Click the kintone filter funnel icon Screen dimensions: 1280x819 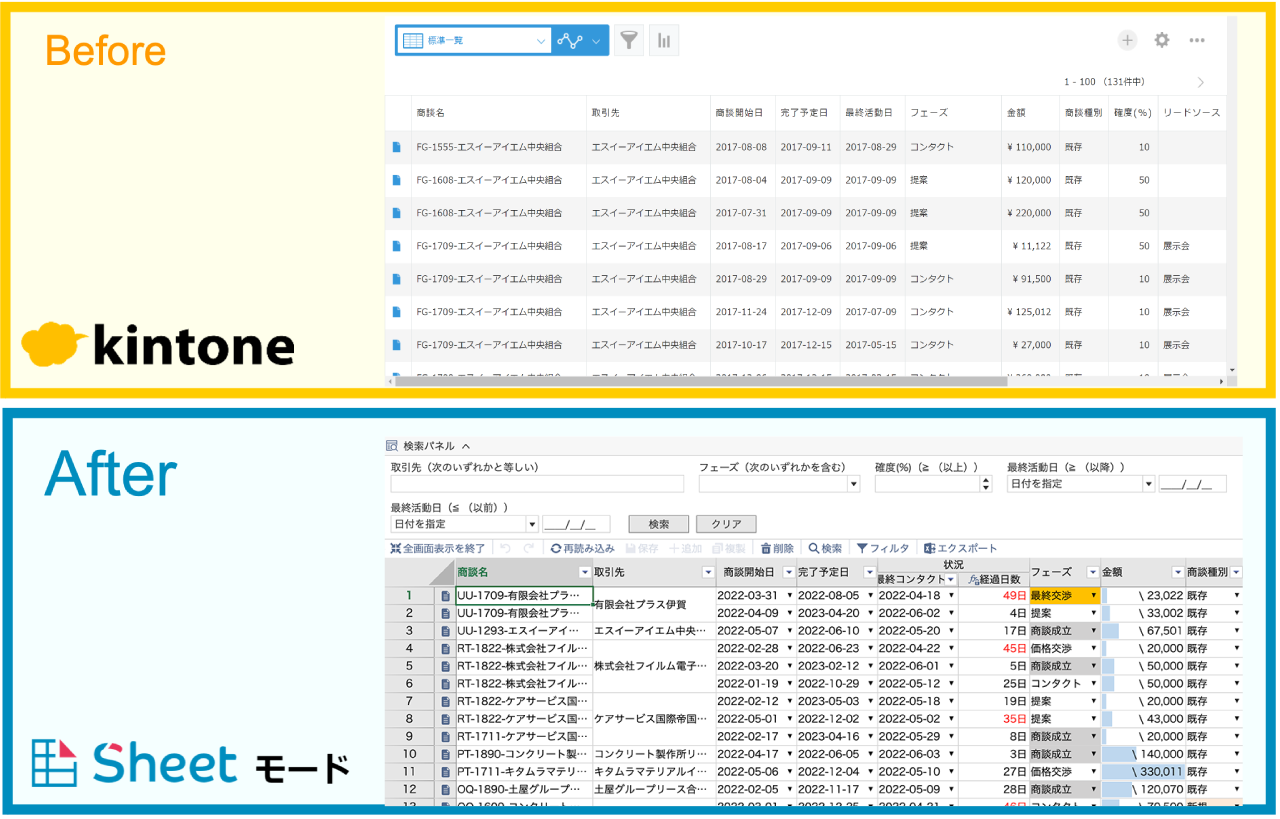pyautogui.click(x=628, y=41)
